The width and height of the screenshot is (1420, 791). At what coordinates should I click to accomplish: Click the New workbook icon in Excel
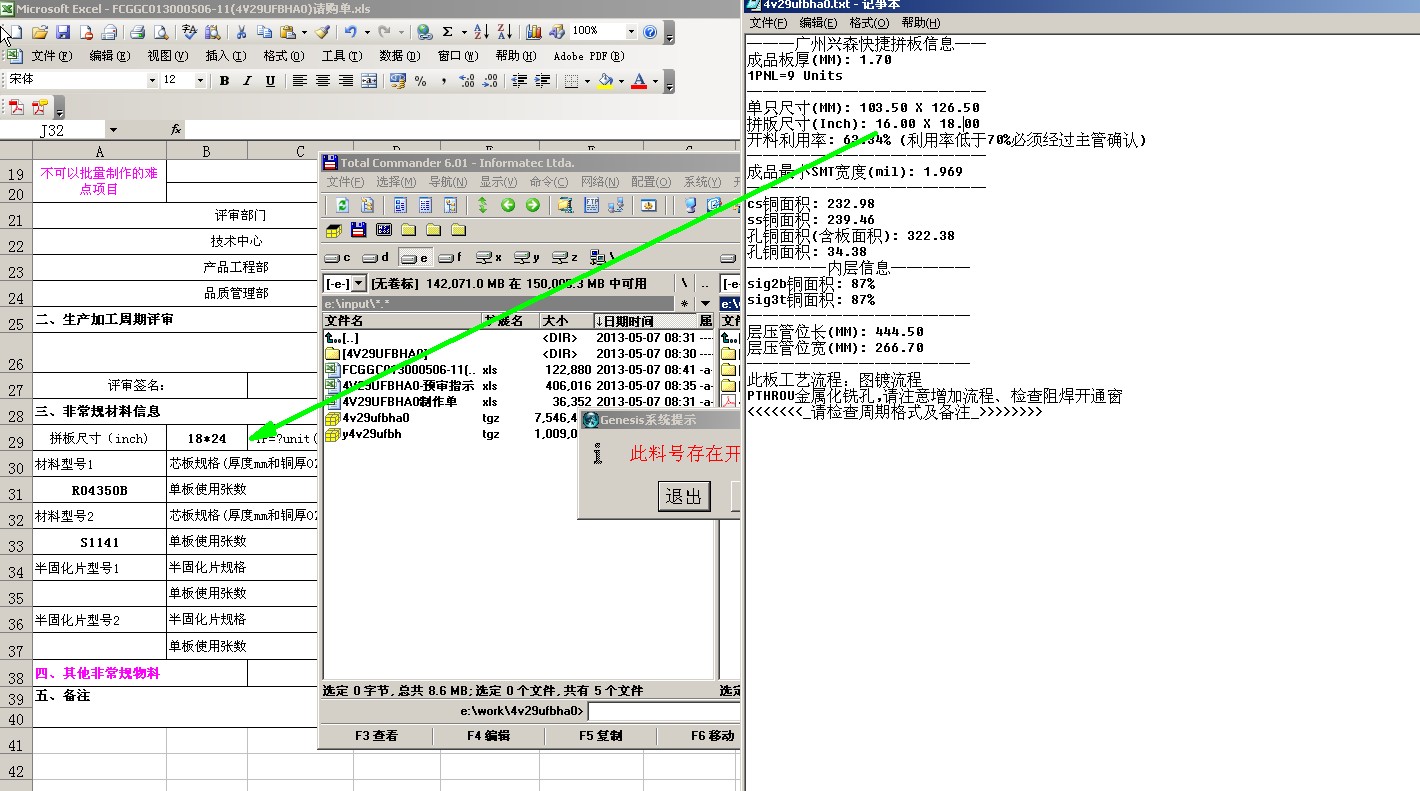(x=15, y=32)
